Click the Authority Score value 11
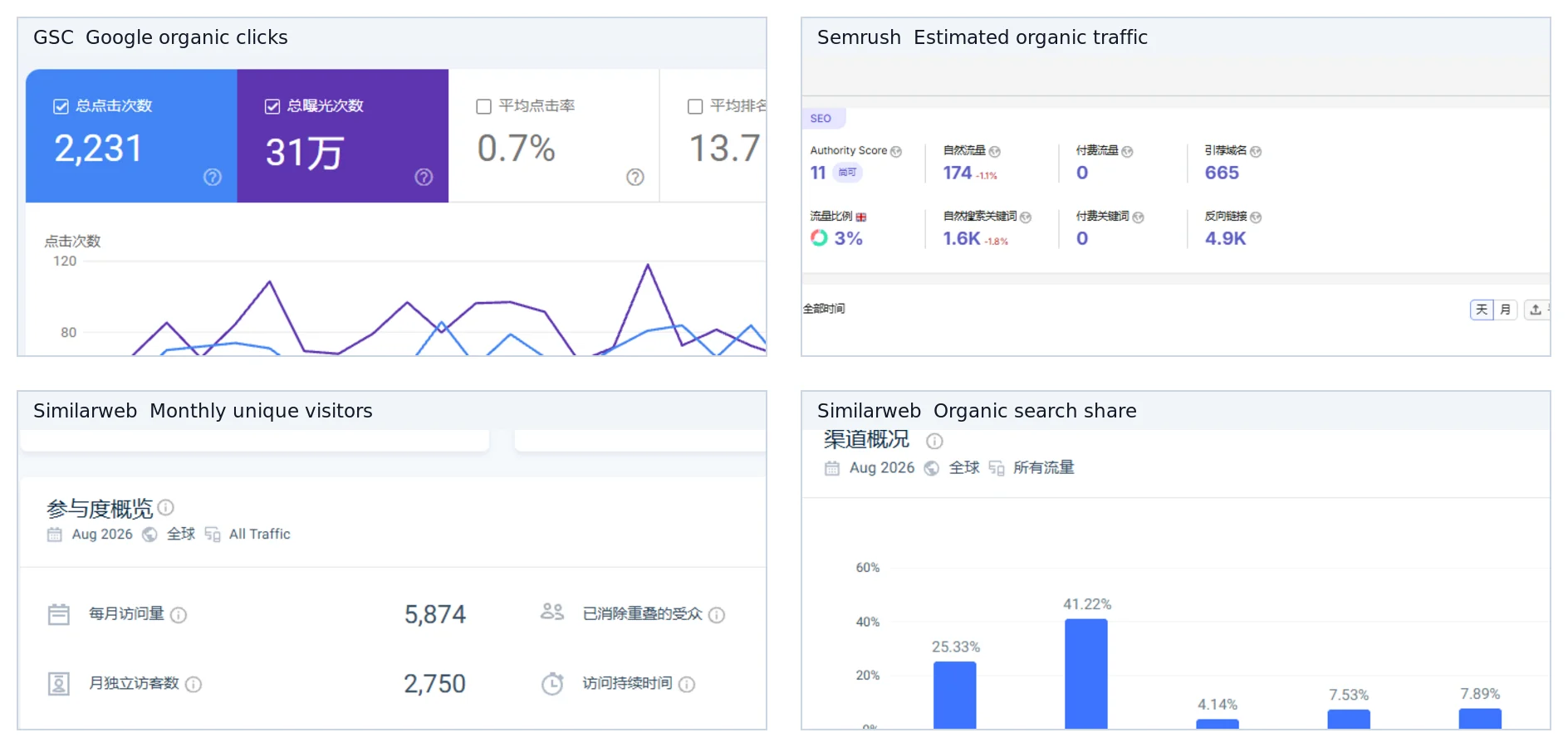Image resolution: width=1568 pixels, height=747 pixels. point(818,173)
